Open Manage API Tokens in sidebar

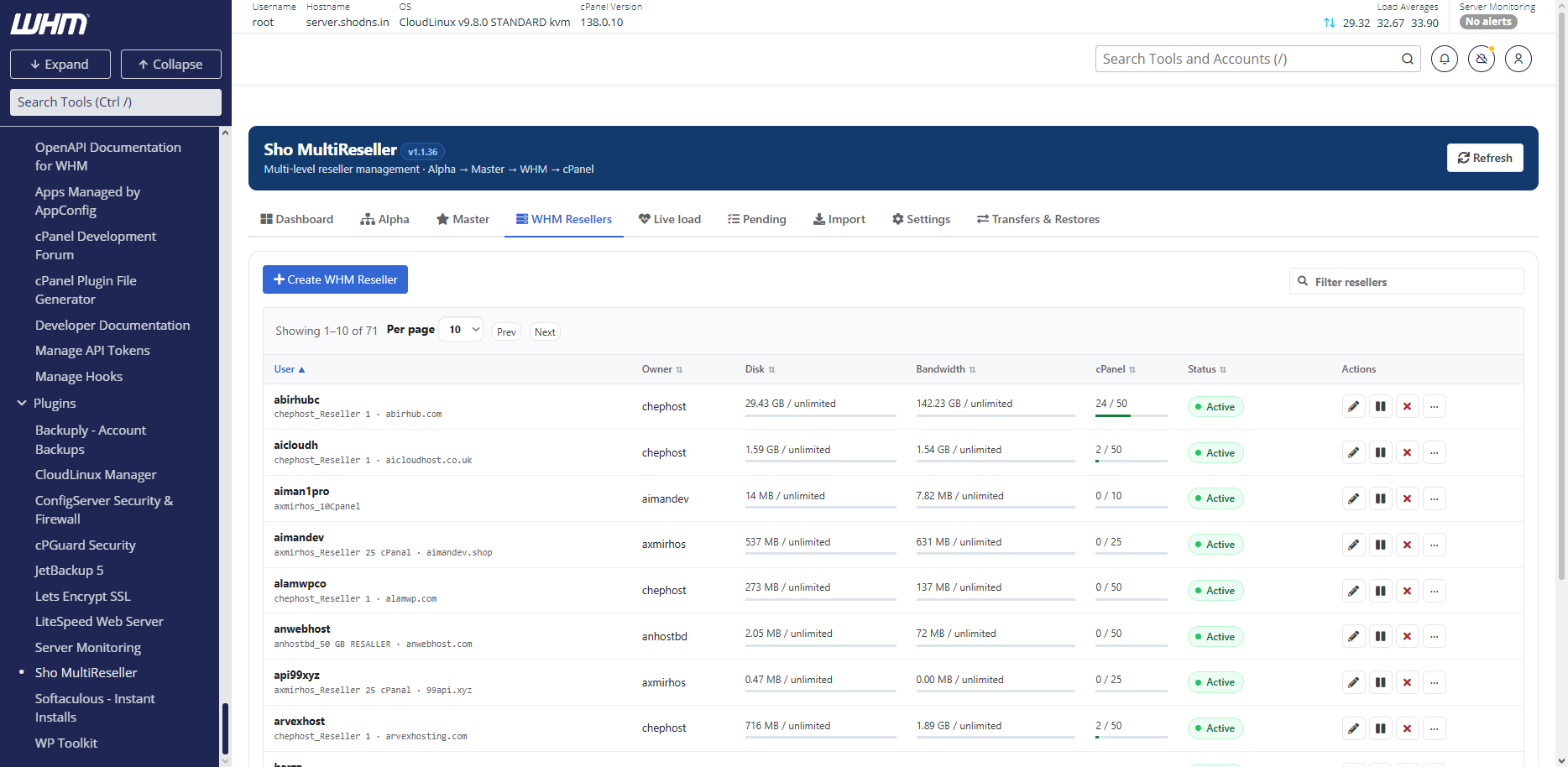pyautogui.click(x=92, y=351)
